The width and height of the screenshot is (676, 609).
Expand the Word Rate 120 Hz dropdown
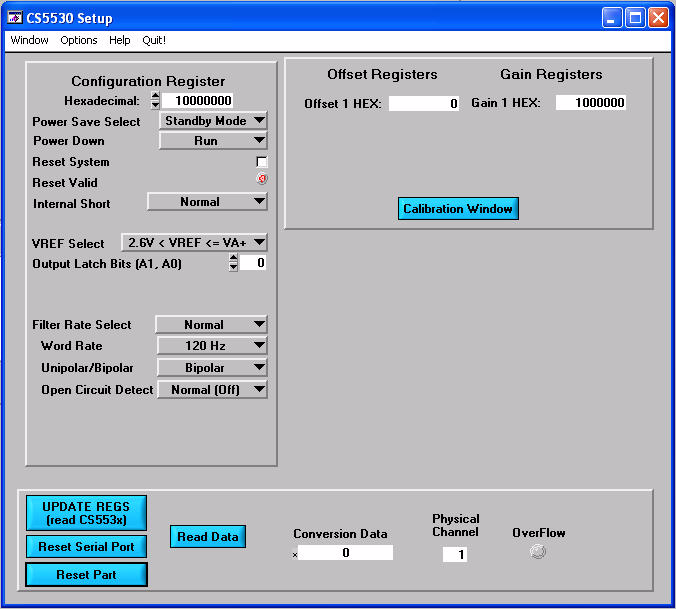pos(212,346)
